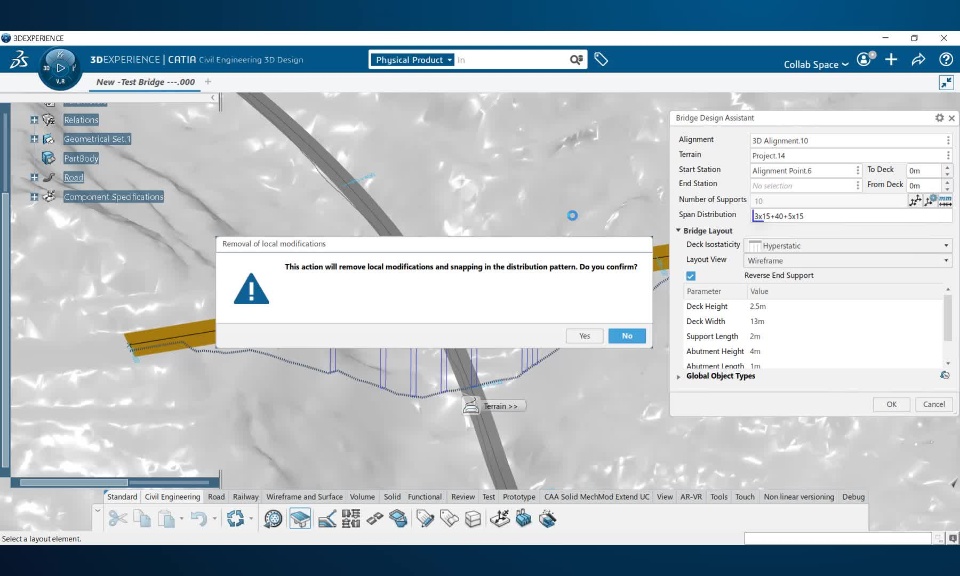Open the Physical Product search filter dropdown
The image size is (960, 576).
412,59
